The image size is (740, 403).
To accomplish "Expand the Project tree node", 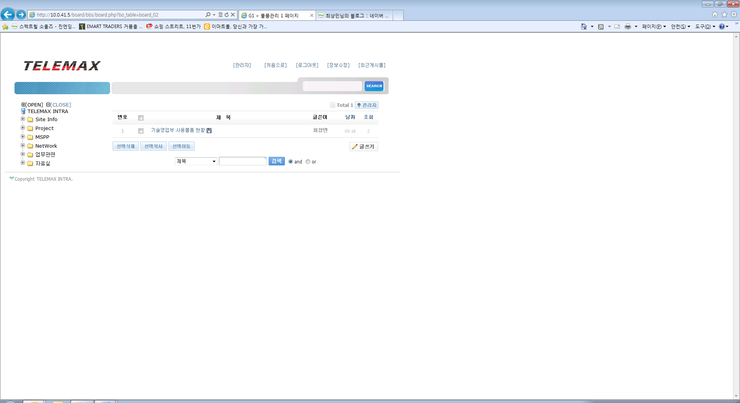I will pyautogui.click(x=23, y=128).
